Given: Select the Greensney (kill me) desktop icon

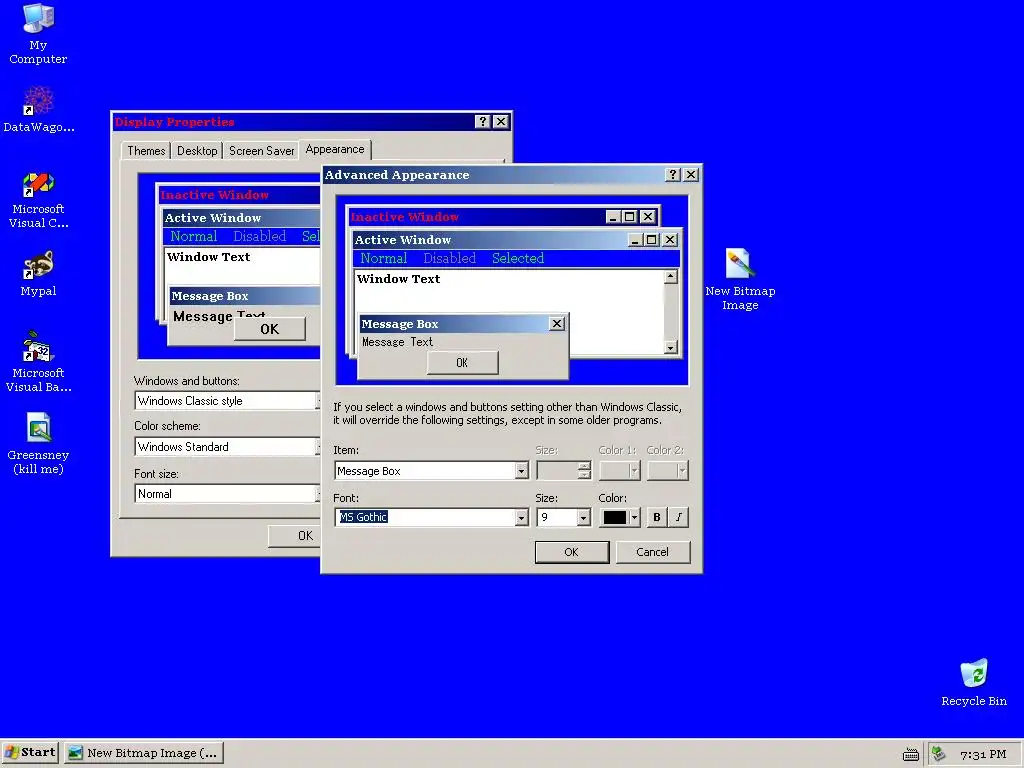Looking at the screenshot, I should (x=39, y=444).
